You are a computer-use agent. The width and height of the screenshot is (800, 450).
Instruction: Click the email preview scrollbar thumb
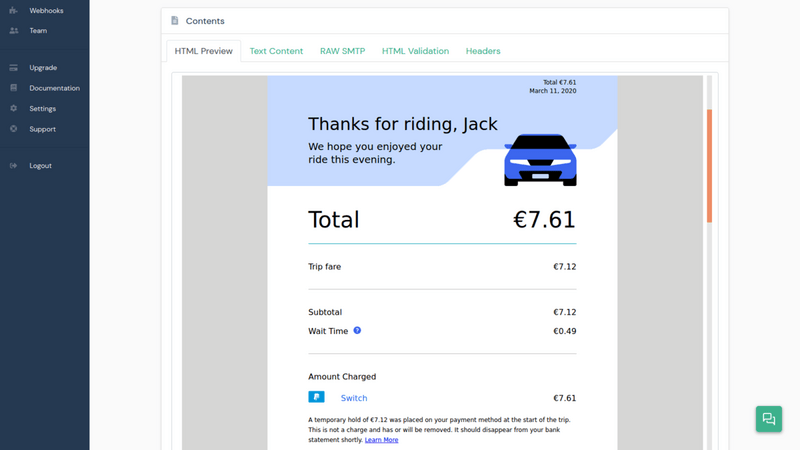pos(709,165)
